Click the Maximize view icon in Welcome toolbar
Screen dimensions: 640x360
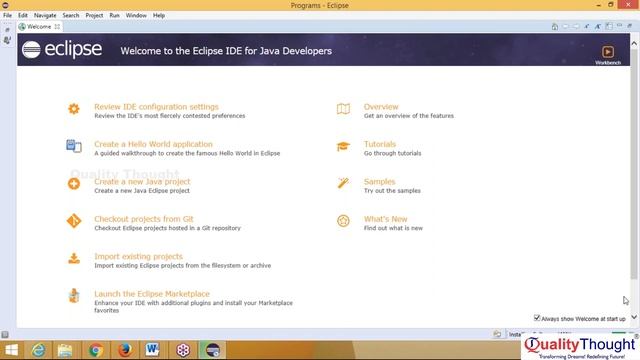pos(630,26)
